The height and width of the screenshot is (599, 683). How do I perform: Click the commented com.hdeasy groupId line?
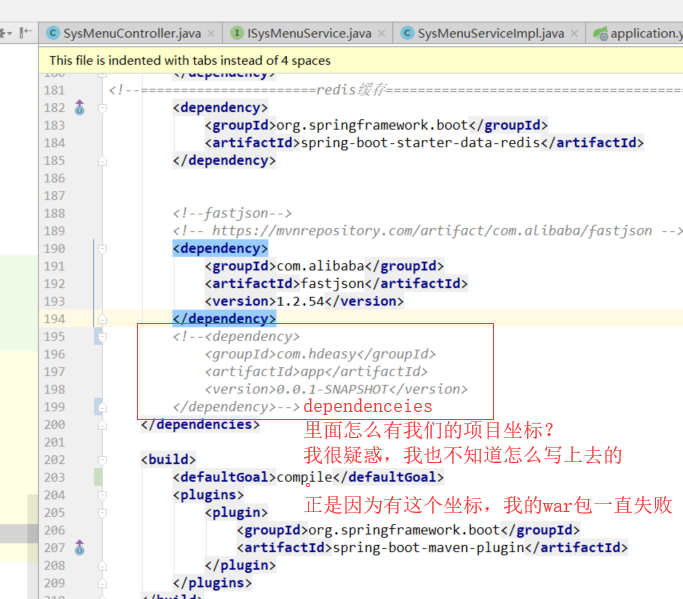tap(320, 354)
